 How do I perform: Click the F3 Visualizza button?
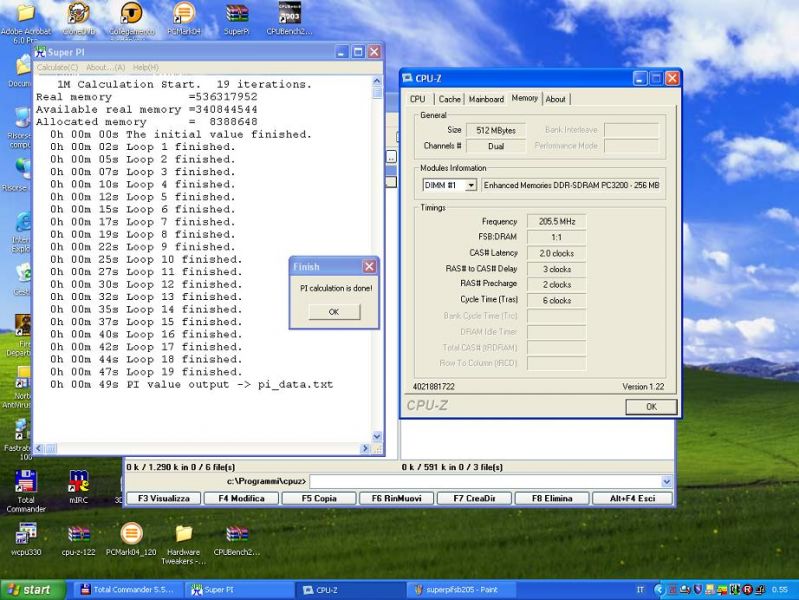pos(164,498)
